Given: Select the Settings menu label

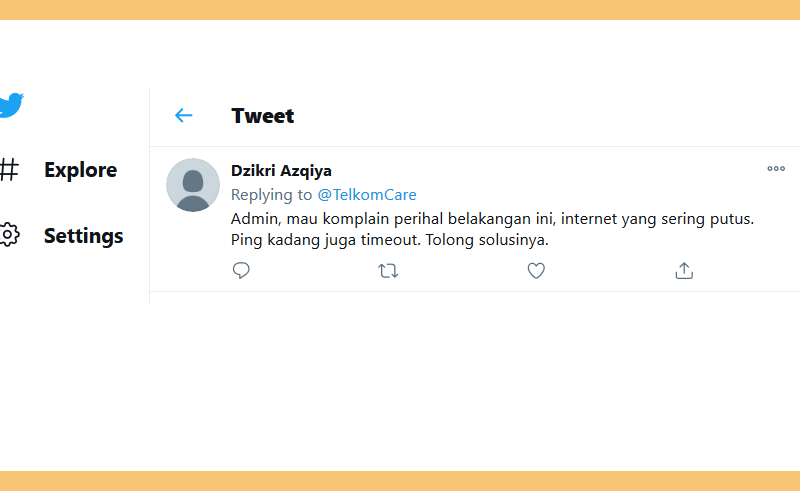Looking at the screenshot, I should tap(84, 236).
